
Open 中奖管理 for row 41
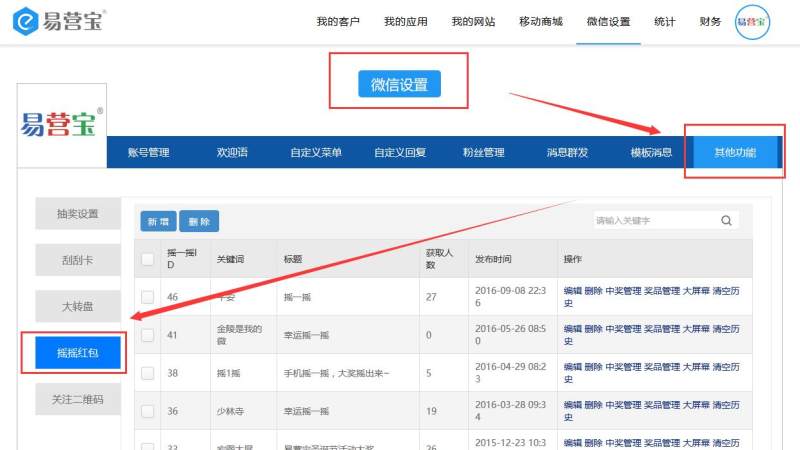coord(623,329)
